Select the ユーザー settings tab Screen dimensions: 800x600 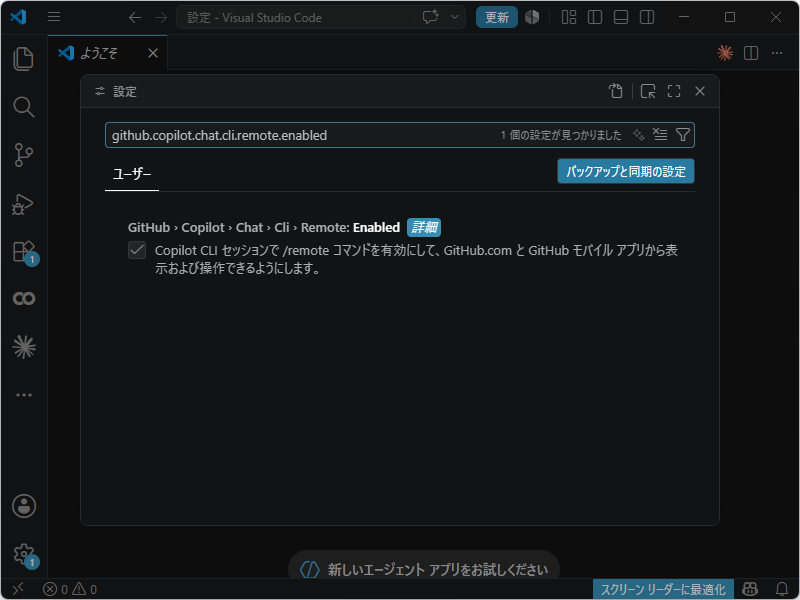point(132,174)
